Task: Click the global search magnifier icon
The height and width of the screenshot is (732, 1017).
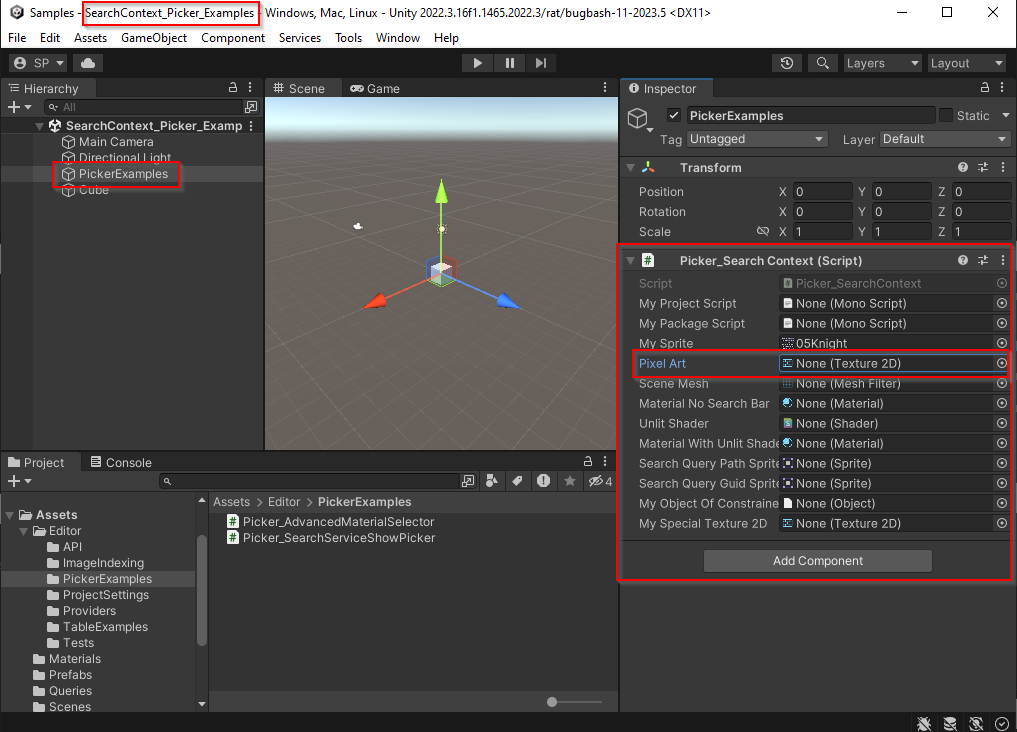Action: pyautogui.click(x=822, y=63)
